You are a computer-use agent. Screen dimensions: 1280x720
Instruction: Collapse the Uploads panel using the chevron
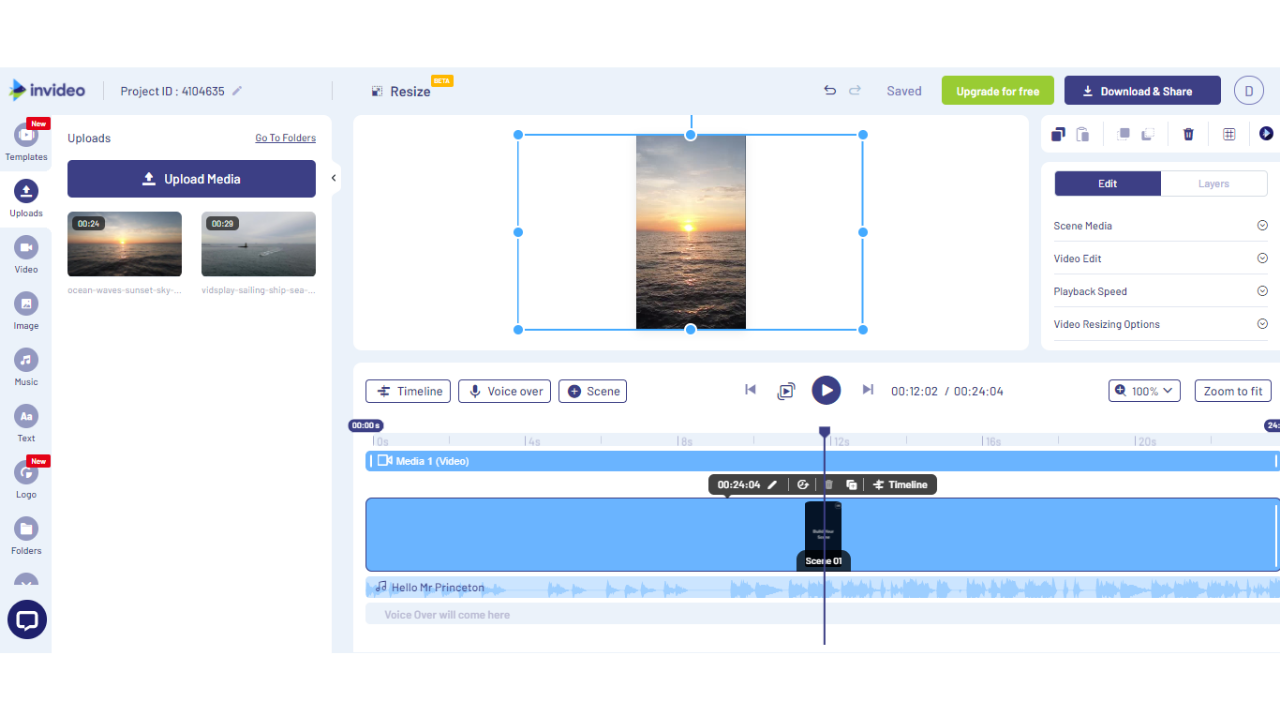[x=333, y=177]
